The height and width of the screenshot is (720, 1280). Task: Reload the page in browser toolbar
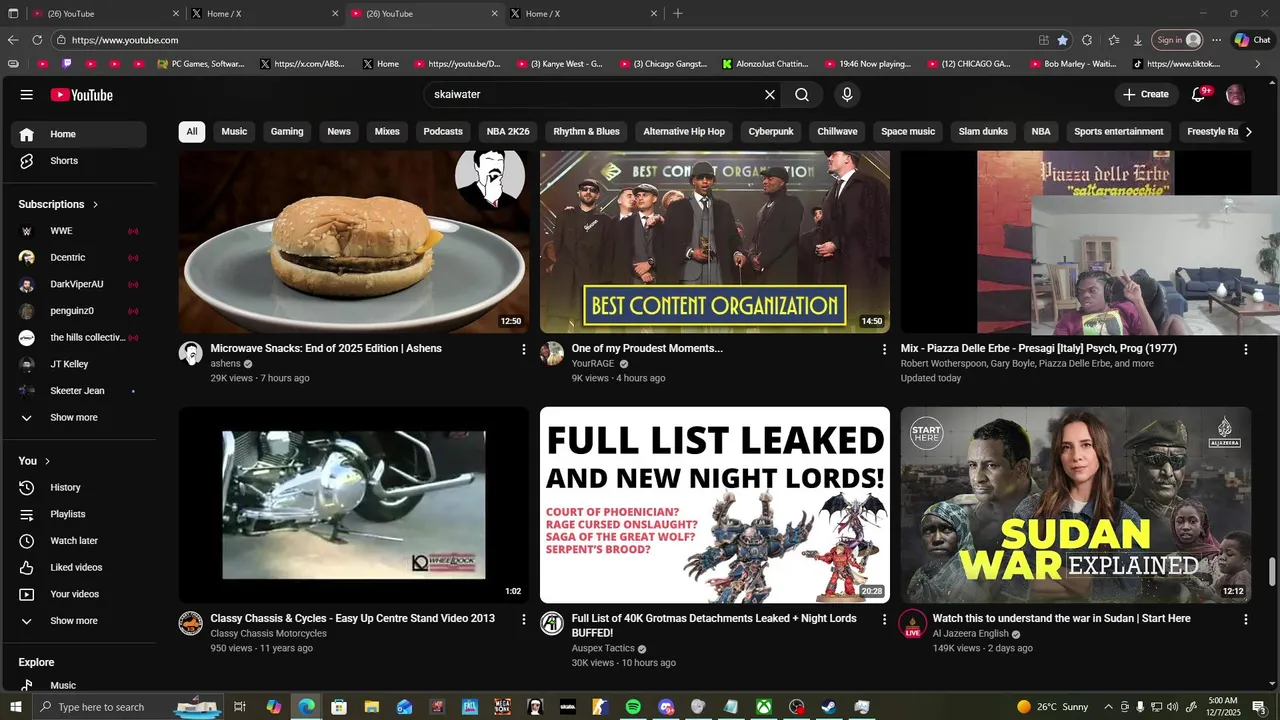coord(37,40)
